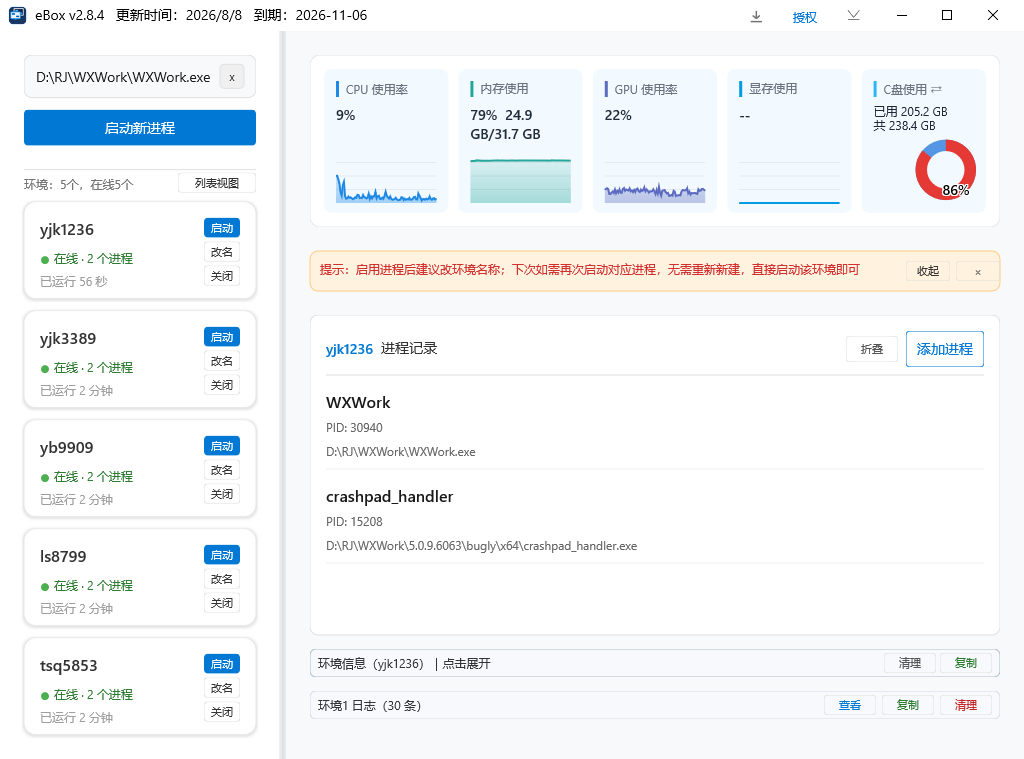Viewport: 1024px width, 759px height.
Task: Close the yjk1236 environment
Action: [222, 276]
